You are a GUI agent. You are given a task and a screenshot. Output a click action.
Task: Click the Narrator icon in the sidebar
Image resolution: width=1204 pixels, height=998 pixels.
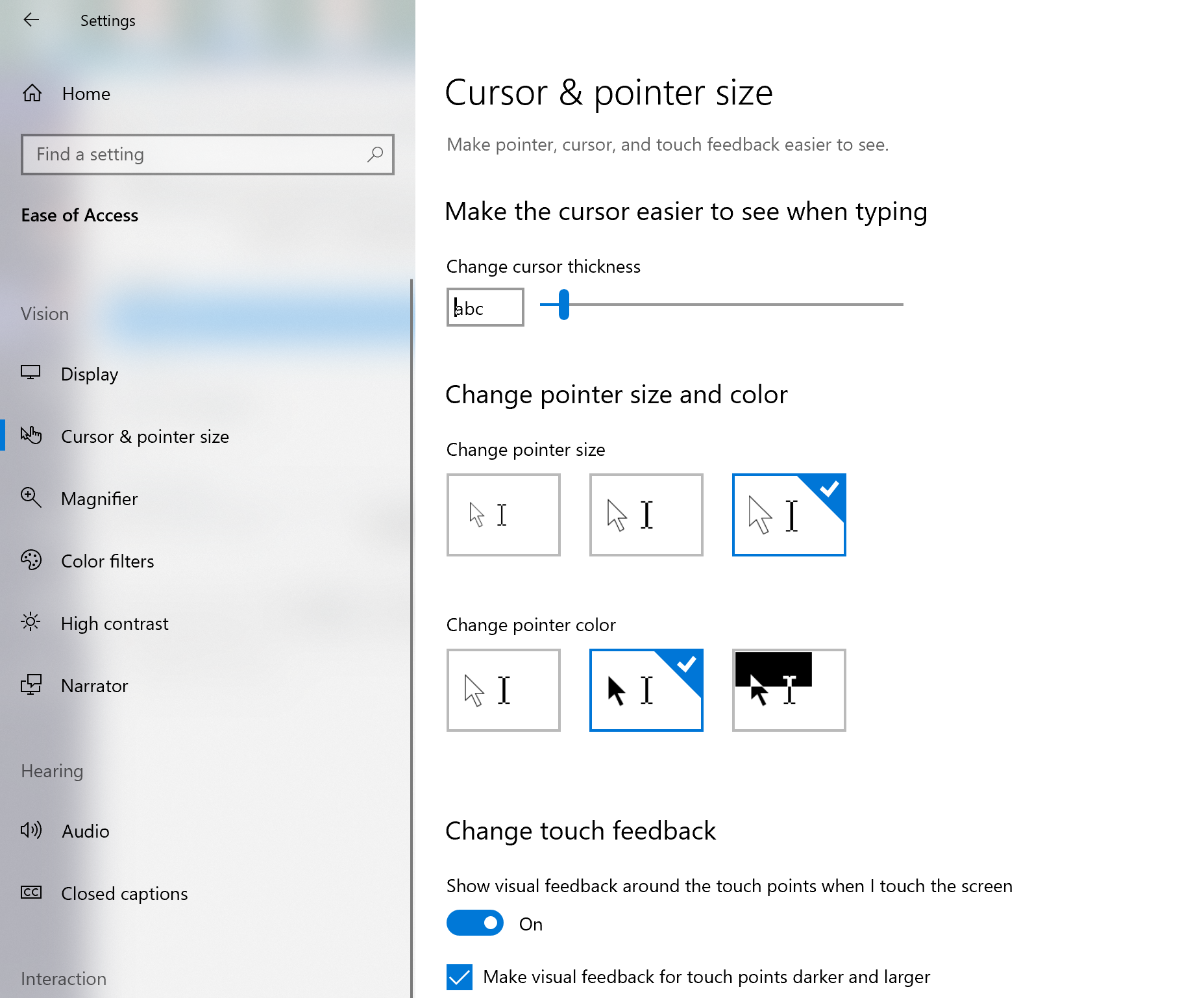[x=31, y=684]
